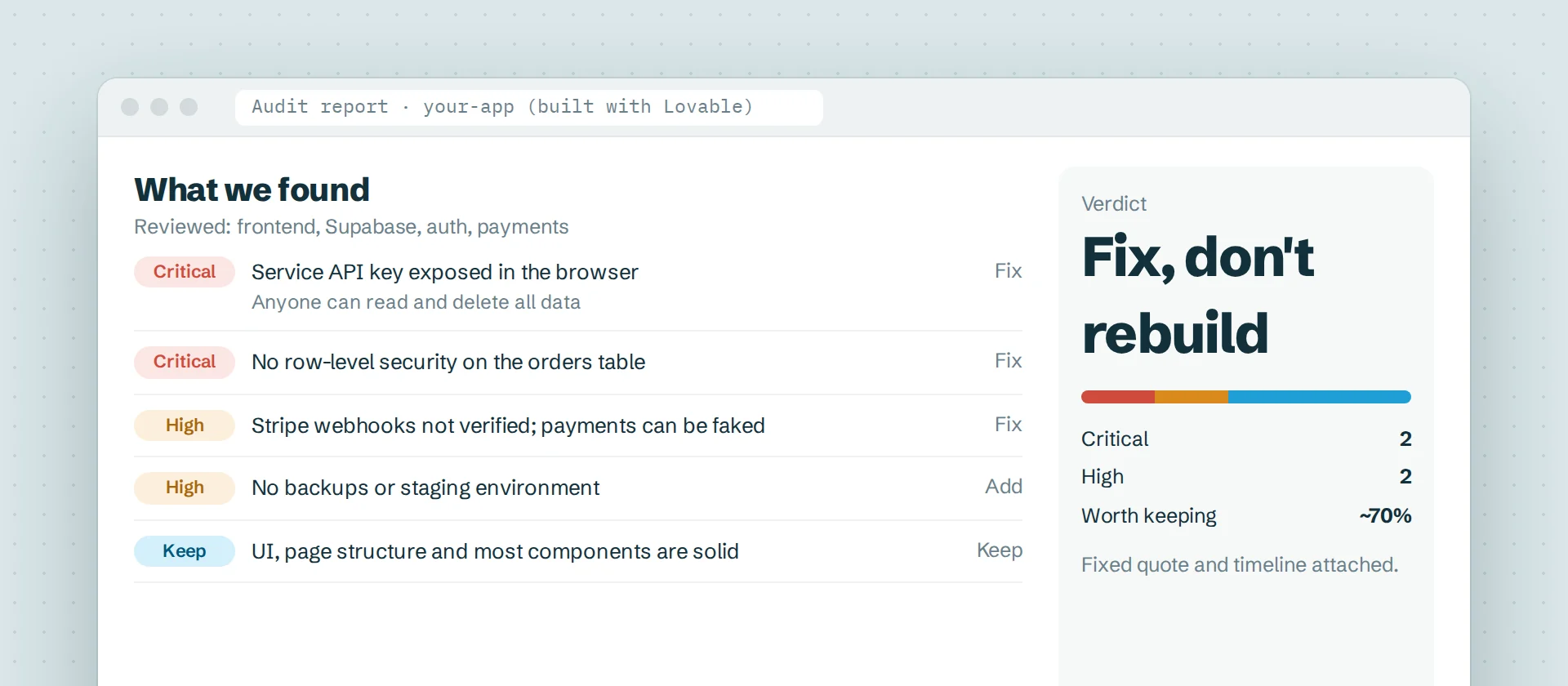Screen dimensions: 1568x686
Task: Click the 'High' label in the verdict panel
Action: coord(1102,477)
